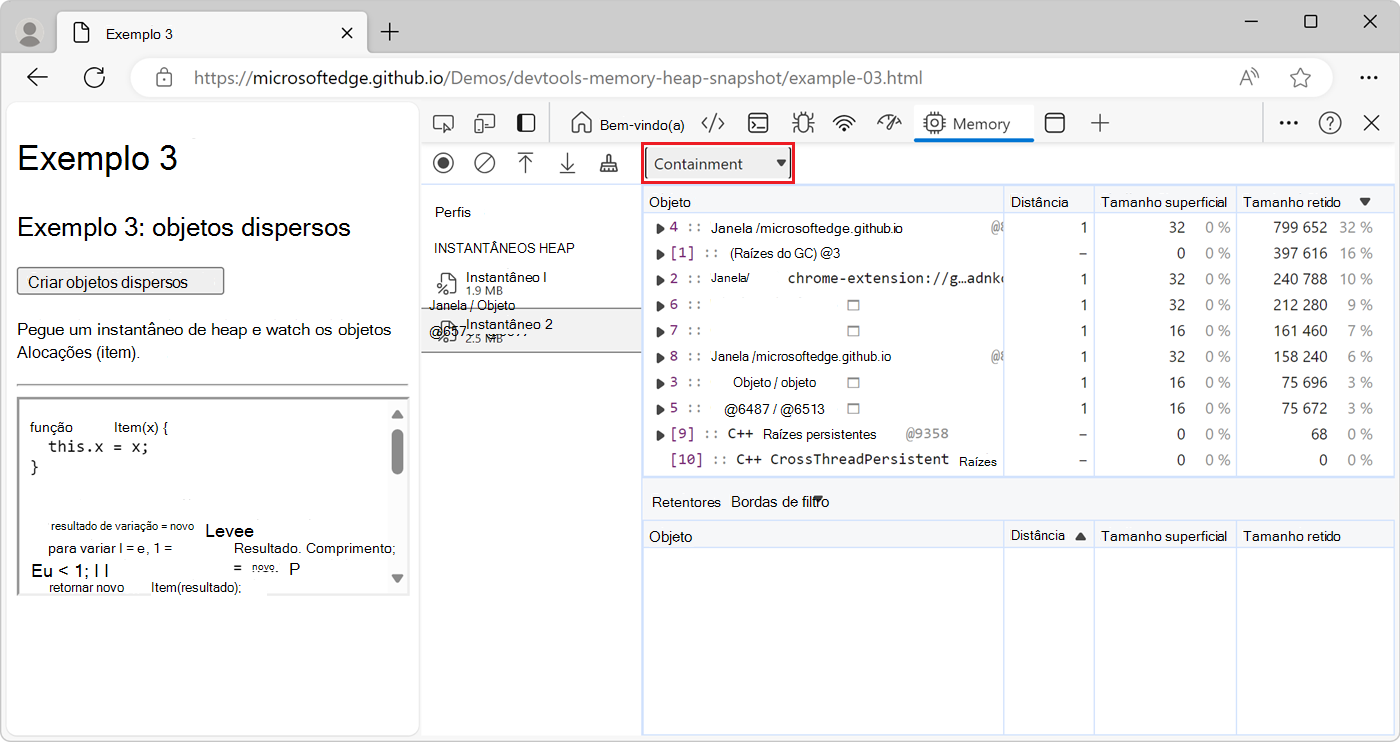Screen dimensions: 1400x742
Task: Expand row 2 chrome-extension Janela
Action: [660, 279]
